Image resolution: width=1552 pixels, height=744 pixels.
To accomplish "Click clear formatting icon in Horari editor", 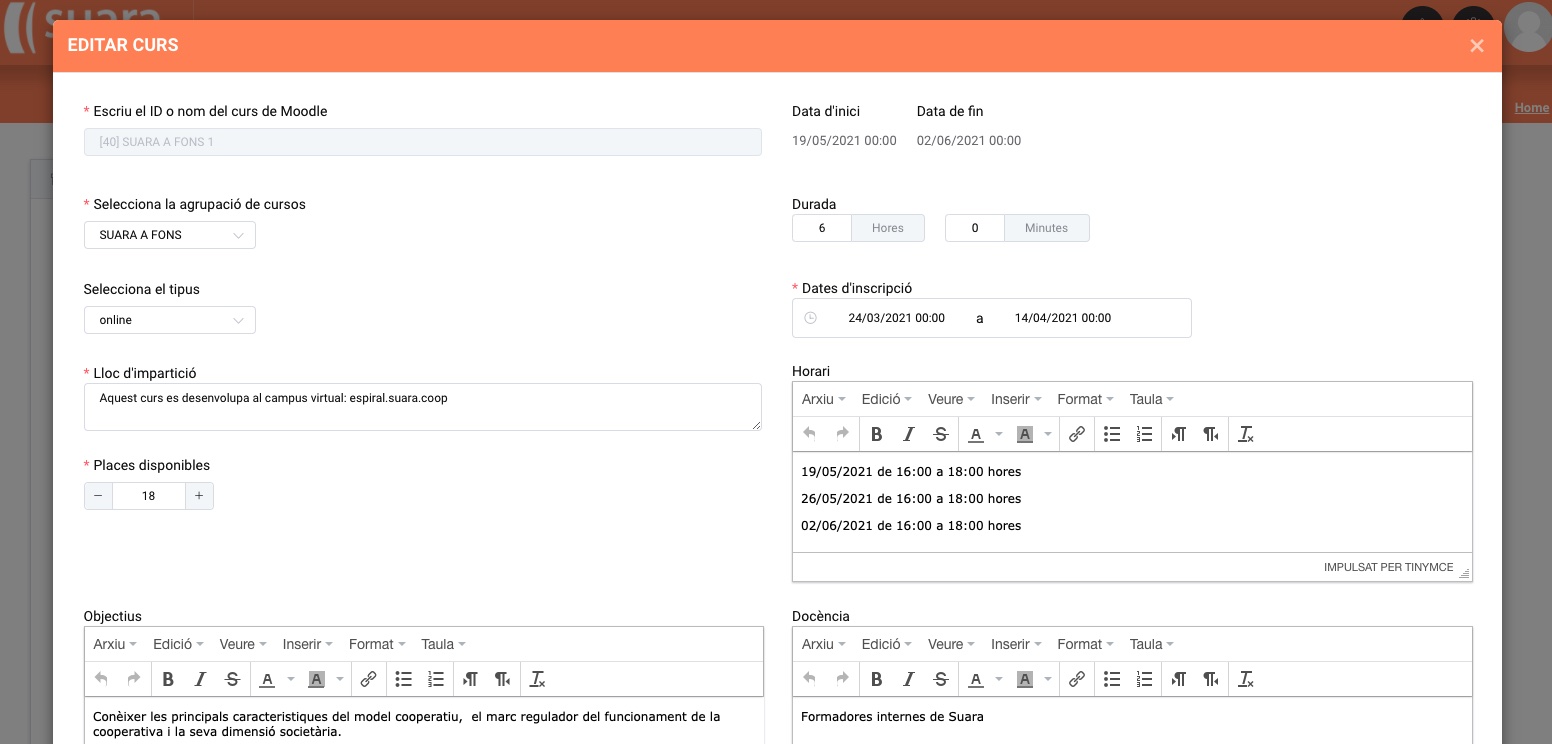I will [1245, 434].
